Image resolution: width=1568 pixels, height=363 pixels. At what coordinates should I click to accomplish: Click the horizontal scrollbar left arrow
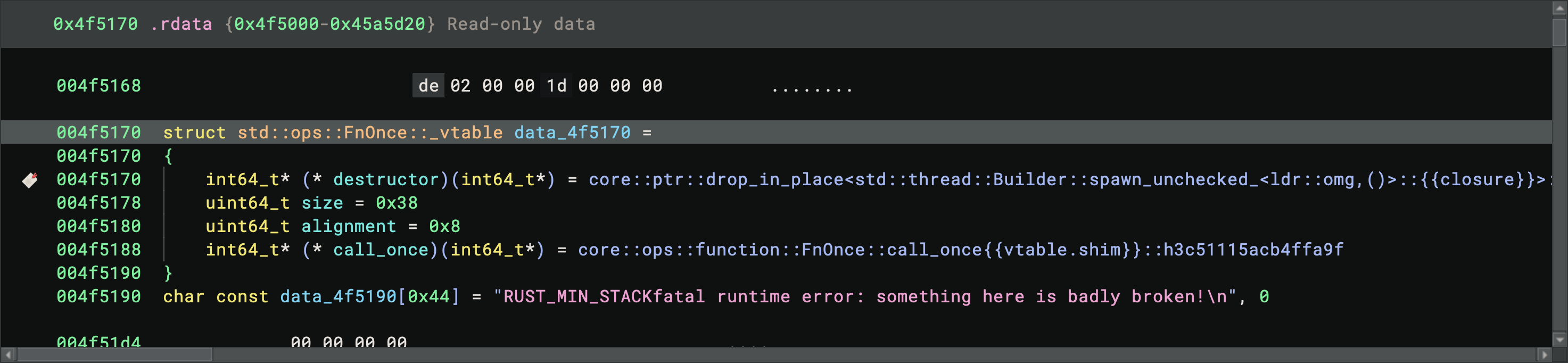pyautogui.click(x=9, y=354)
